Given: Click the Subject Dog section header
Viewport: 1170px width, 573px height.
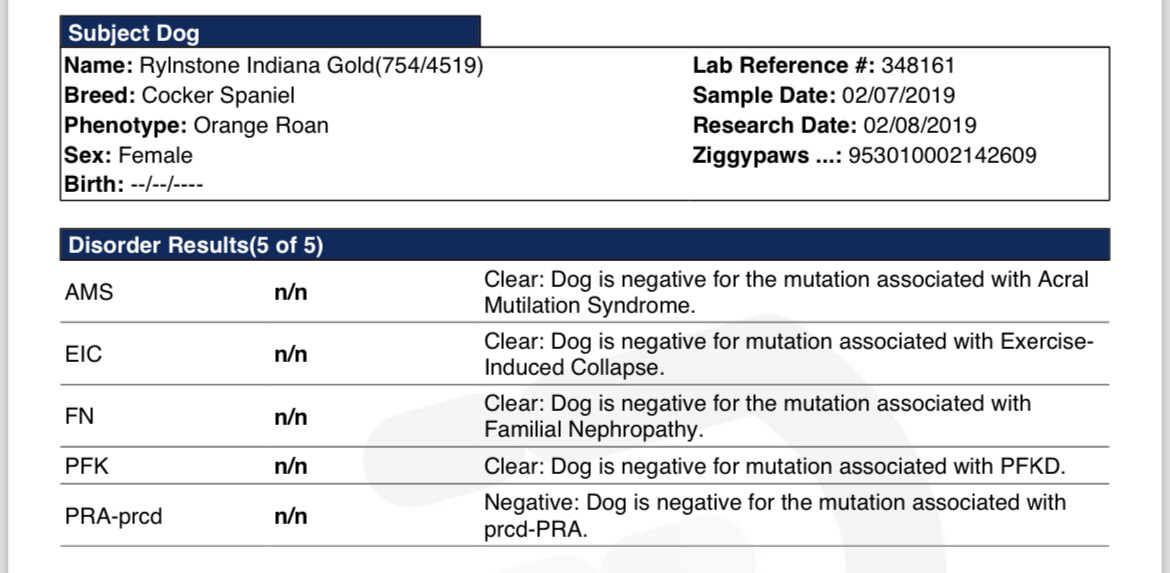Looking at the screenshot, I should pos(270,32).
